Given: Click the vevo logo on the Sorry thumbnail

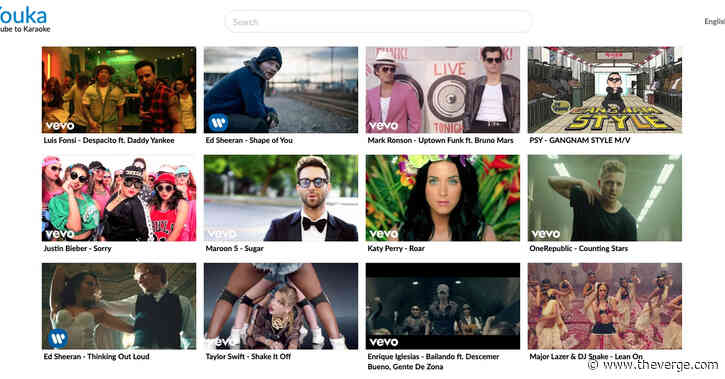Looking at the screenshot, I should click(x=60, y=234).
